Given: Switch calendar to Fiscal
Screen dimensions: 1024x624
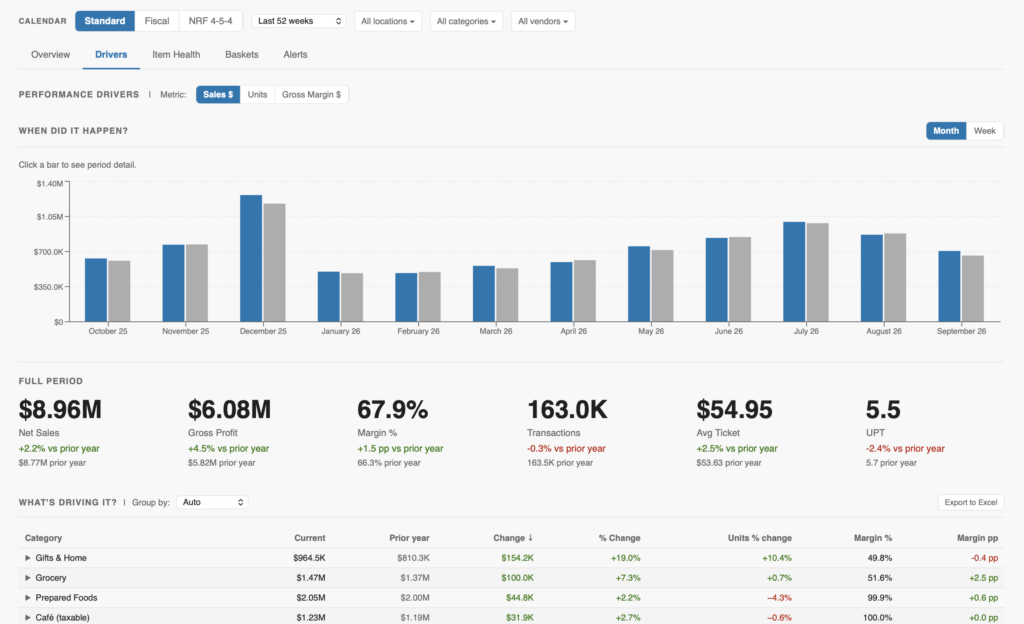Looking at the screenshot, I should tap(157, 21).
